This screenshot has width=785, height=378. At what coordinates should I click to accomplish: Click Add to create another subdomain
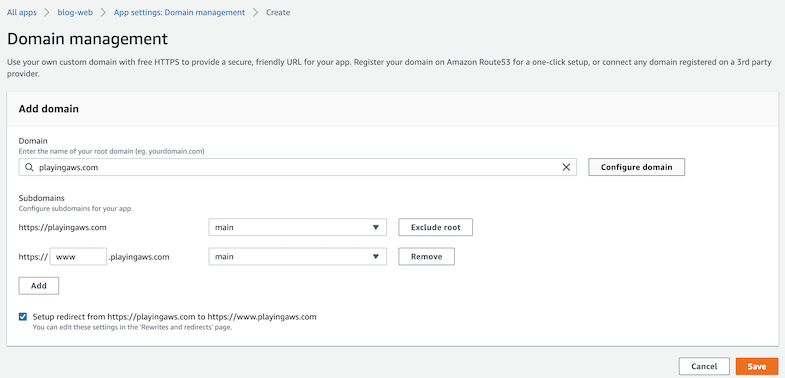coord(39,286)
